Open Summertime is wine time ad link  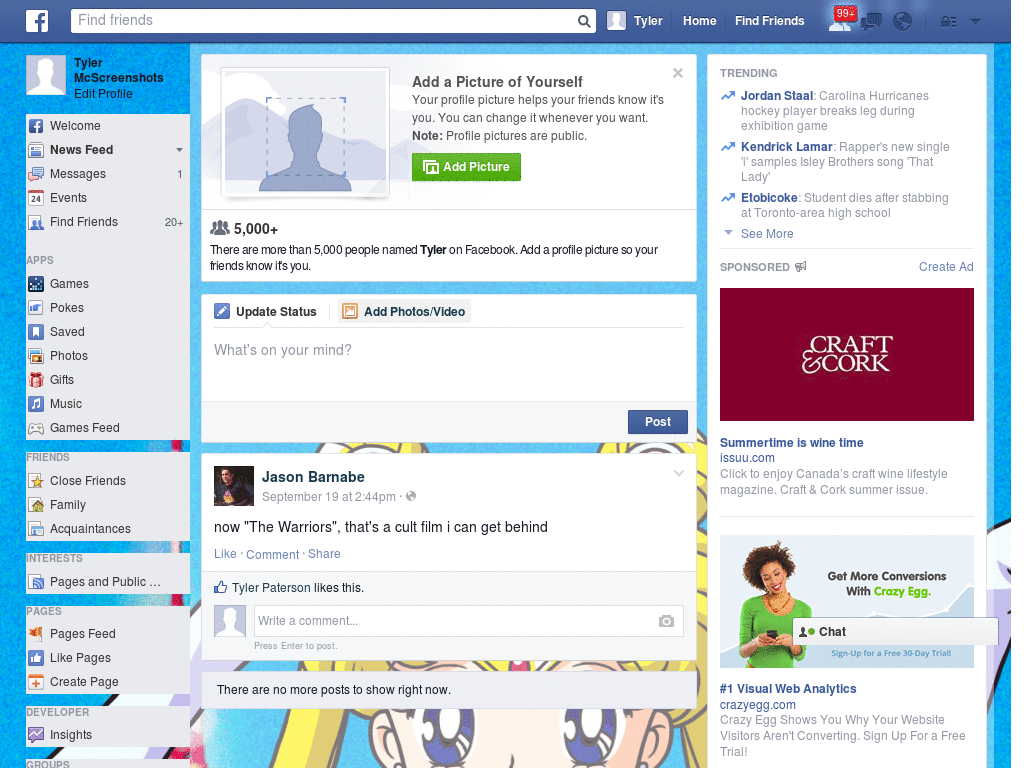(792, 442)
